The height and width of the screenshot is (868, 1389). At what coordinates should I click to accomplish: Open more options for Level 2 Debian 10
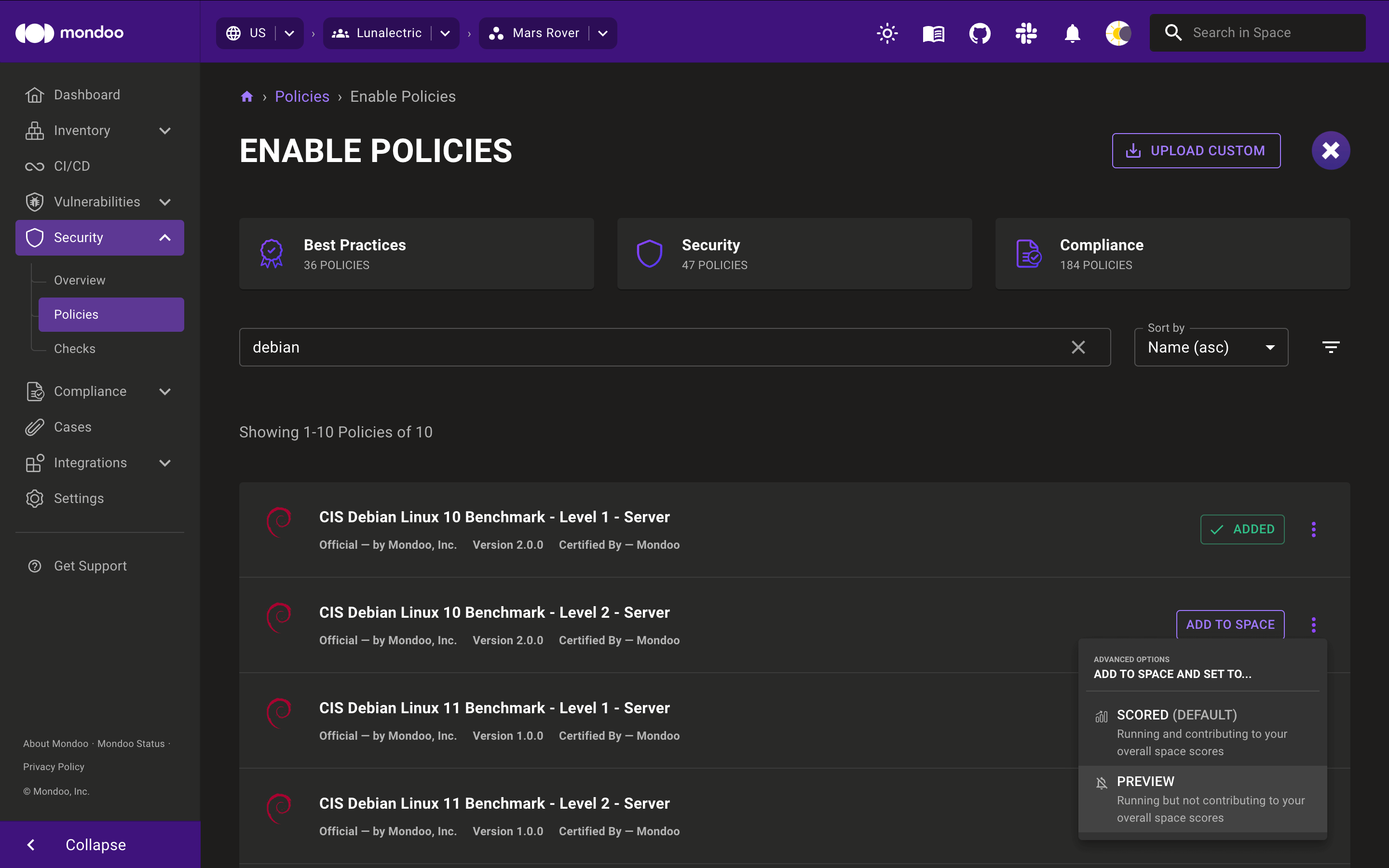1313,624
